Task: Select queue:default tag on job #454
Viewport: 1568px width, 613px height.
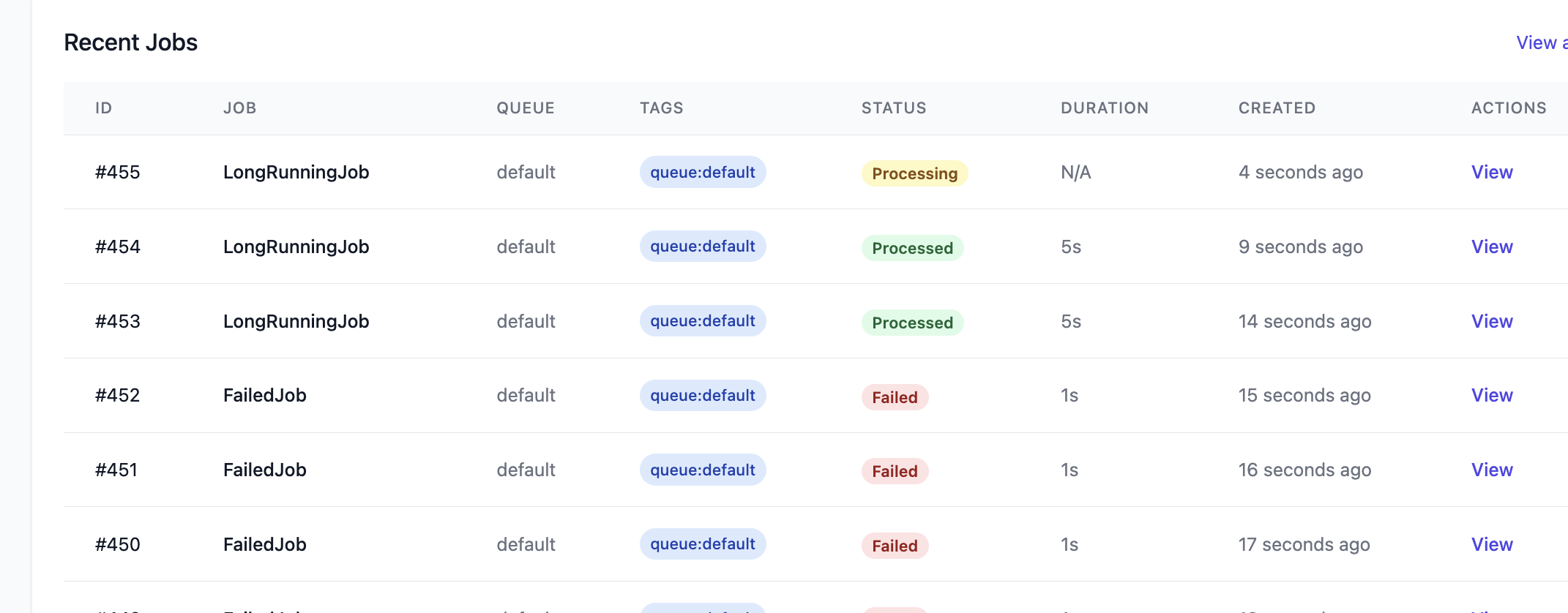Action: [x=702, y=247]
